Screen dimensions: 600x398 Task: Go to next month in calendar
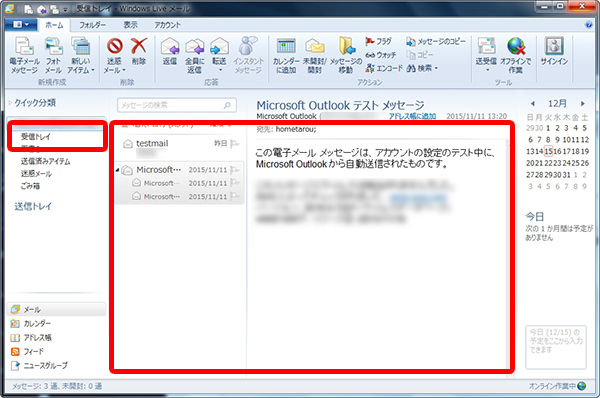pos(582,104)
